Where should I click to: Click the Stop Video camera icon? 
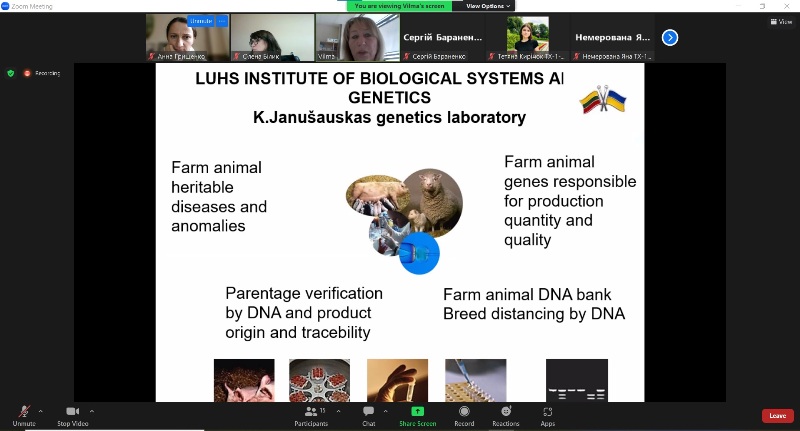point(72,411)
